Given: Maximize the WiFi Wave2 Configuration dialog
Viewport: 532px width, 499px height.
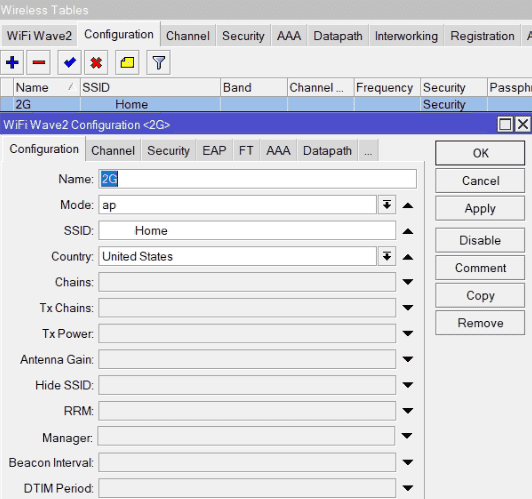Looking at the screenshot, I should (x=505, y=124).
